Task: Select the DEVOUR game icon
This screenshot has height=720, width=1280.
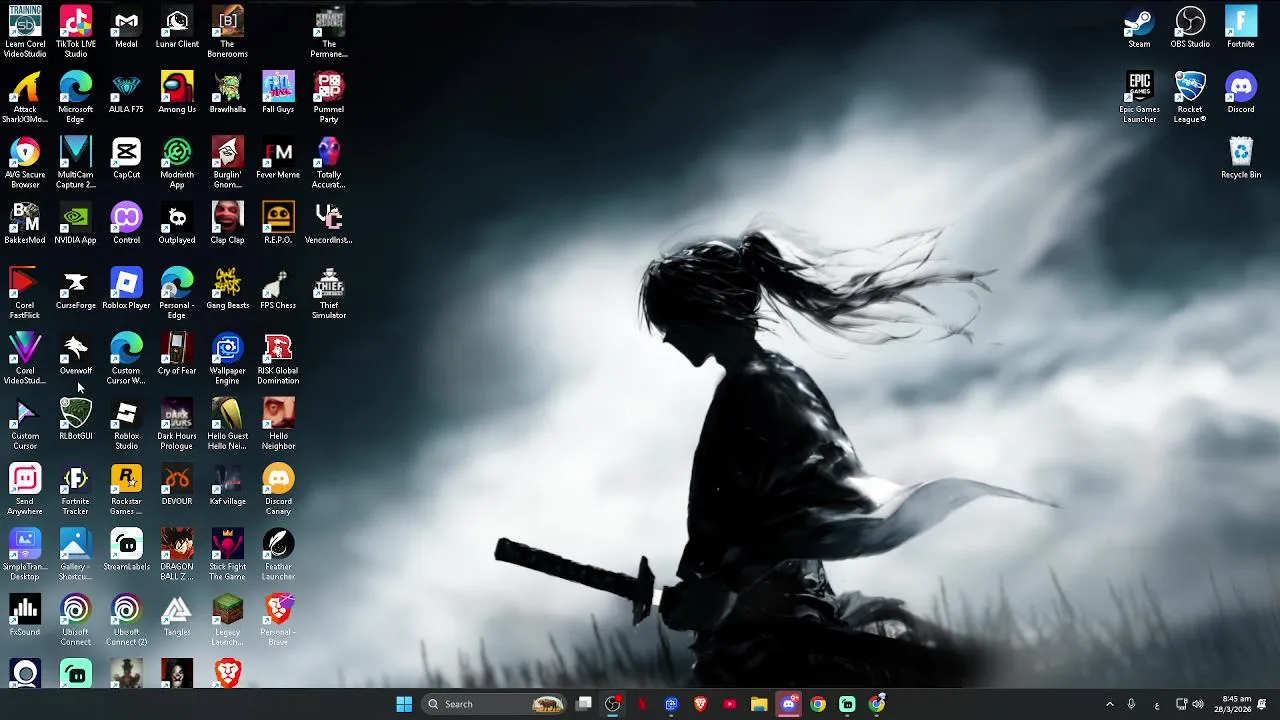Action: click(177, 485)
